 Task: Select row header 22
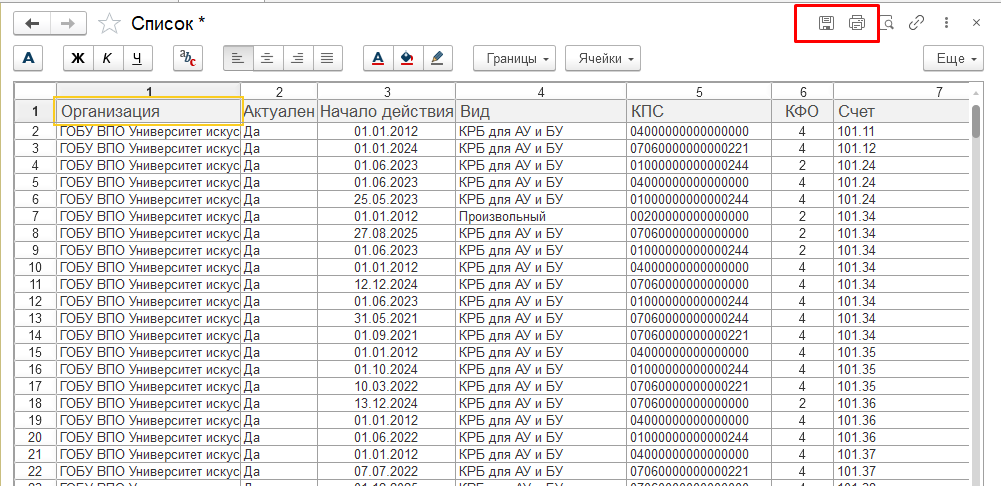coord(35,471)
